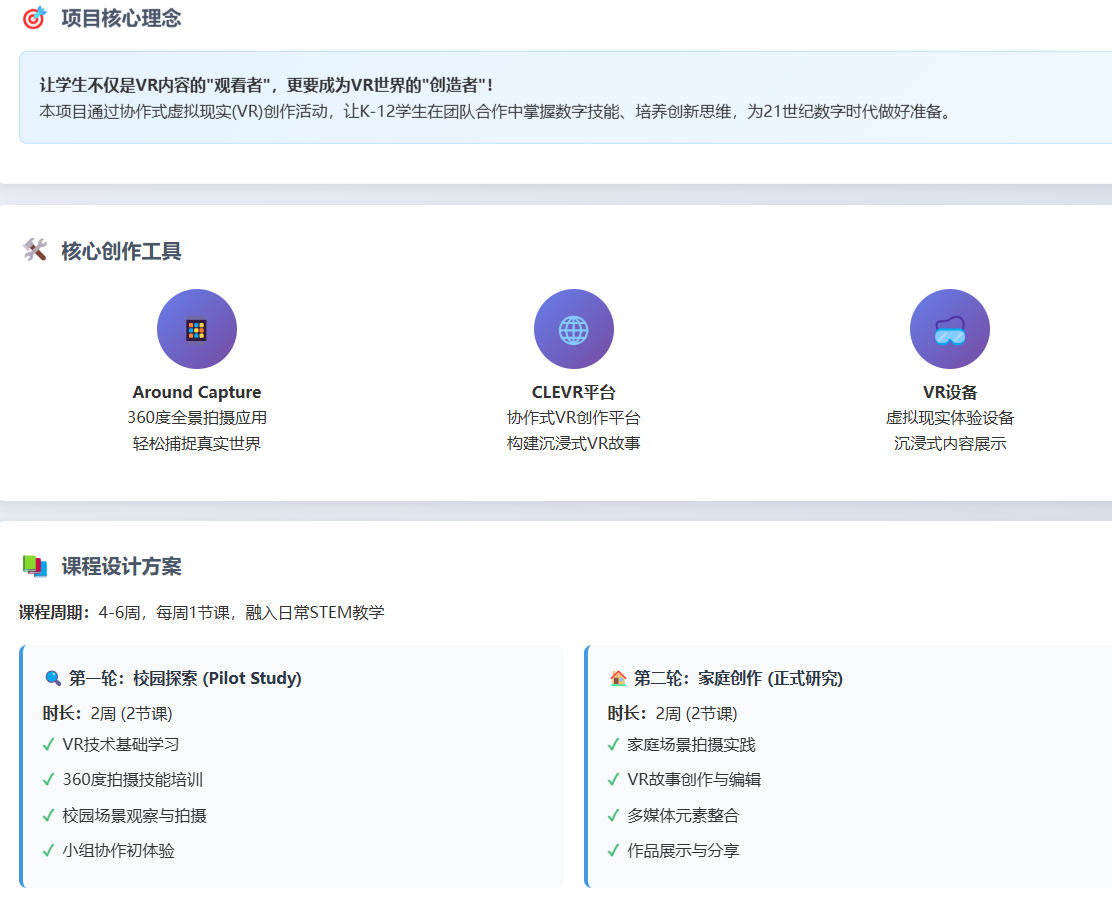
Task: Click the Around Capture title text
Action: pyautogui.click(x=197, y=392)
